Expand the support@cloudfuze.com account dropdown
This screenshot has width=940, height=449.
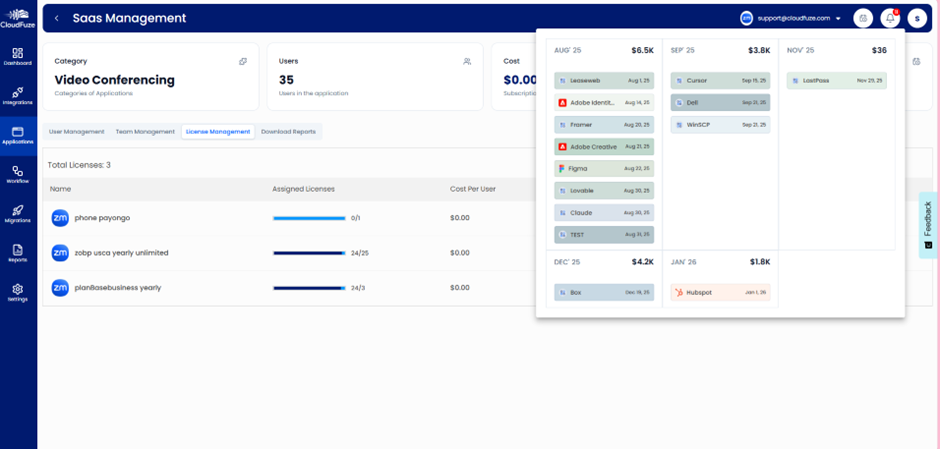[838, 18]
